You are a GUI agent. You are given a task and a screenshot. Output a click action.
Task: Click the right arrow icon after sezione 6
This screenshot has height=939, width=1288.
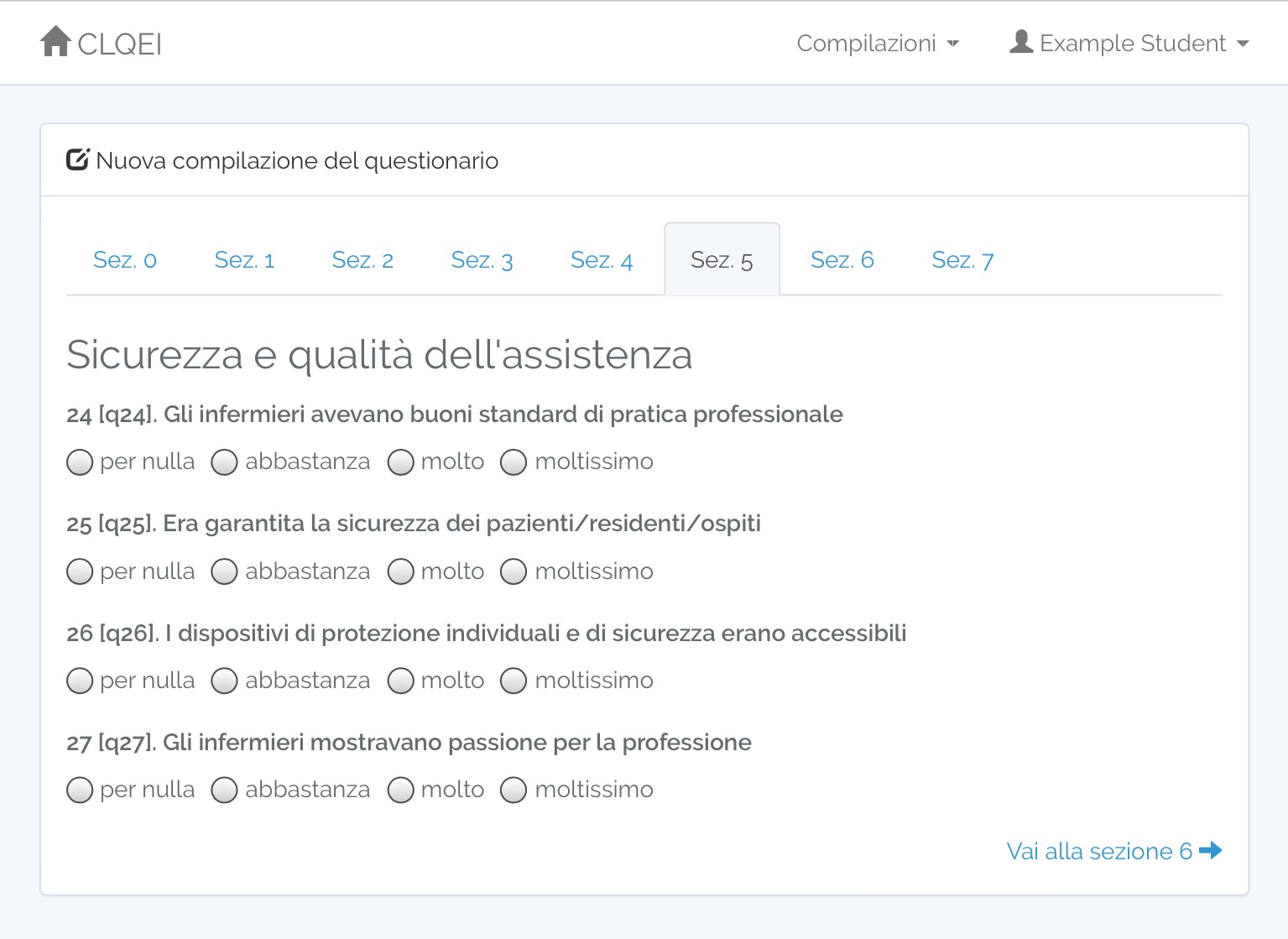1211,850
